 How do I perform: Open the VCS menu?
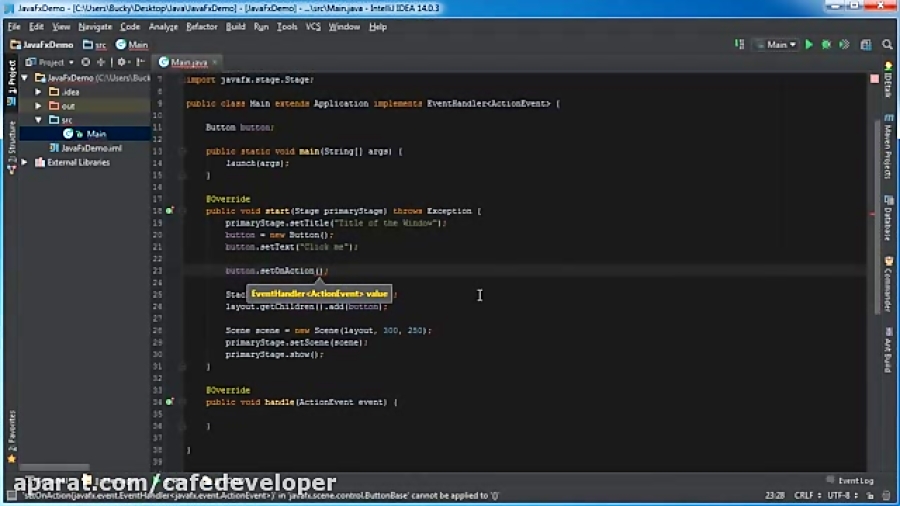(x=313, y=26)
